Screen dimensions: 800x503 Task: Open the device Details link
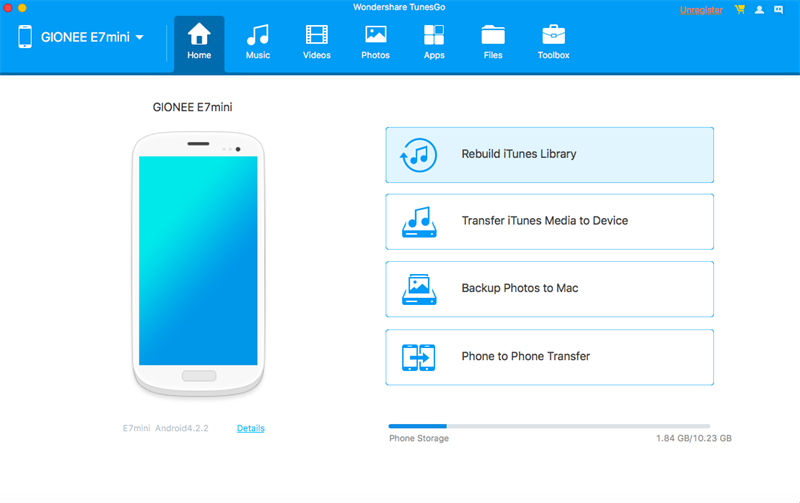(251, 428)
